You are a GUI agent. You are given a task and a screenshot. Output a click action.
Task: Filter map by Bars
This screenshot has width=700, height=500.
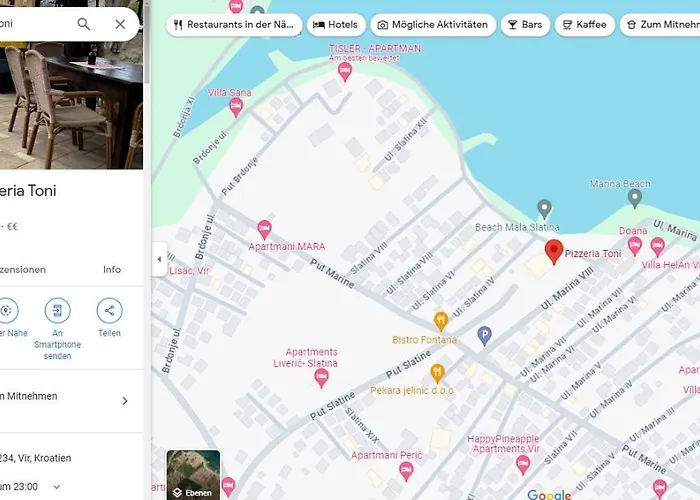[525, 25]
